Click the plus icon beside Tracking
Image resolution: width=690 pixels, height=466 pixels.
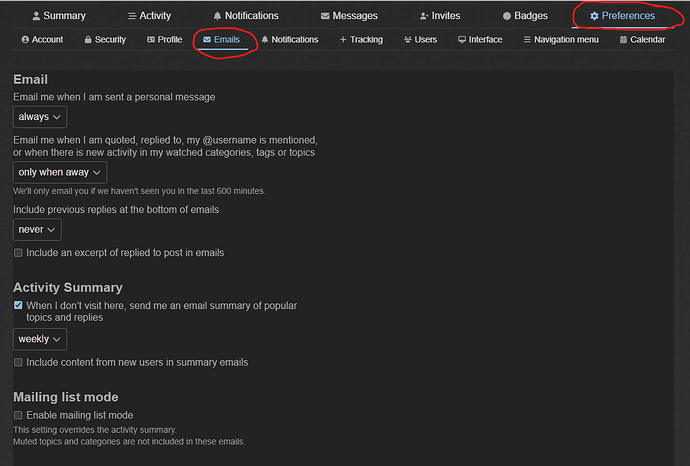coord(343,40)
